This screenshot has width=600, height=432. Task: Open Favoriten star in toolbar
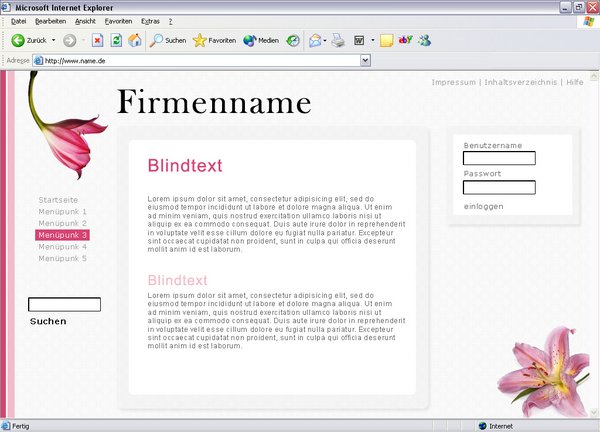point(215,40)
